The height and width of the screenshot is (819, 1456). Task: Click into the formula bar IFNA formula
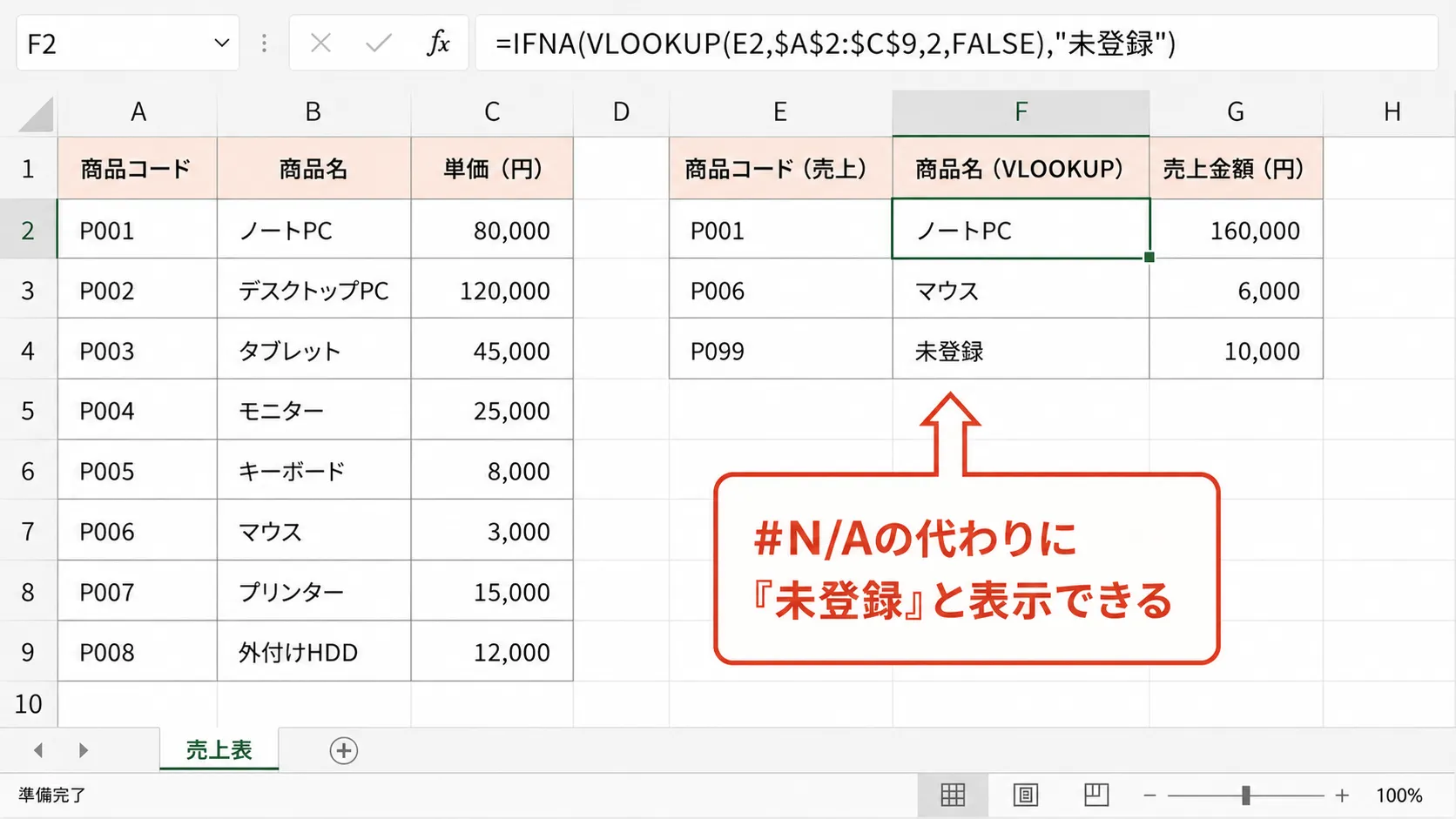click(x=955, y=43)
